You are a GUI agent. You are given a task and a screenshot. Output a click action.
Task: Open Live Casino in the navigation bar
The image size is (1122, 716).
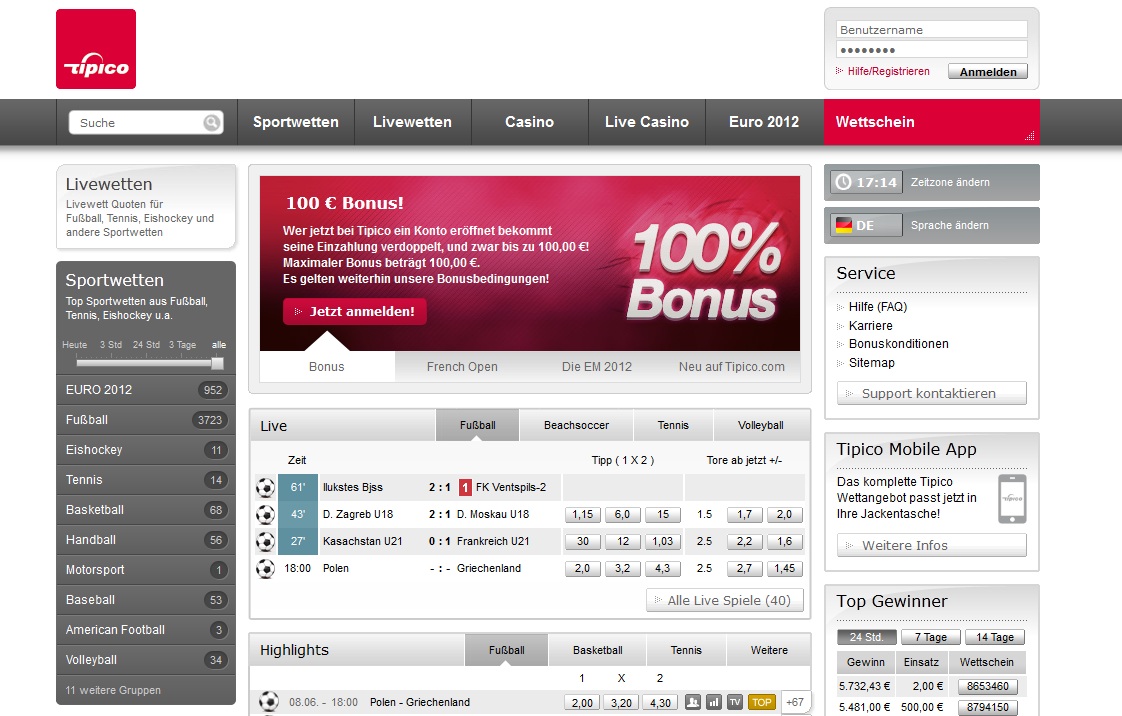pos(647,122)
